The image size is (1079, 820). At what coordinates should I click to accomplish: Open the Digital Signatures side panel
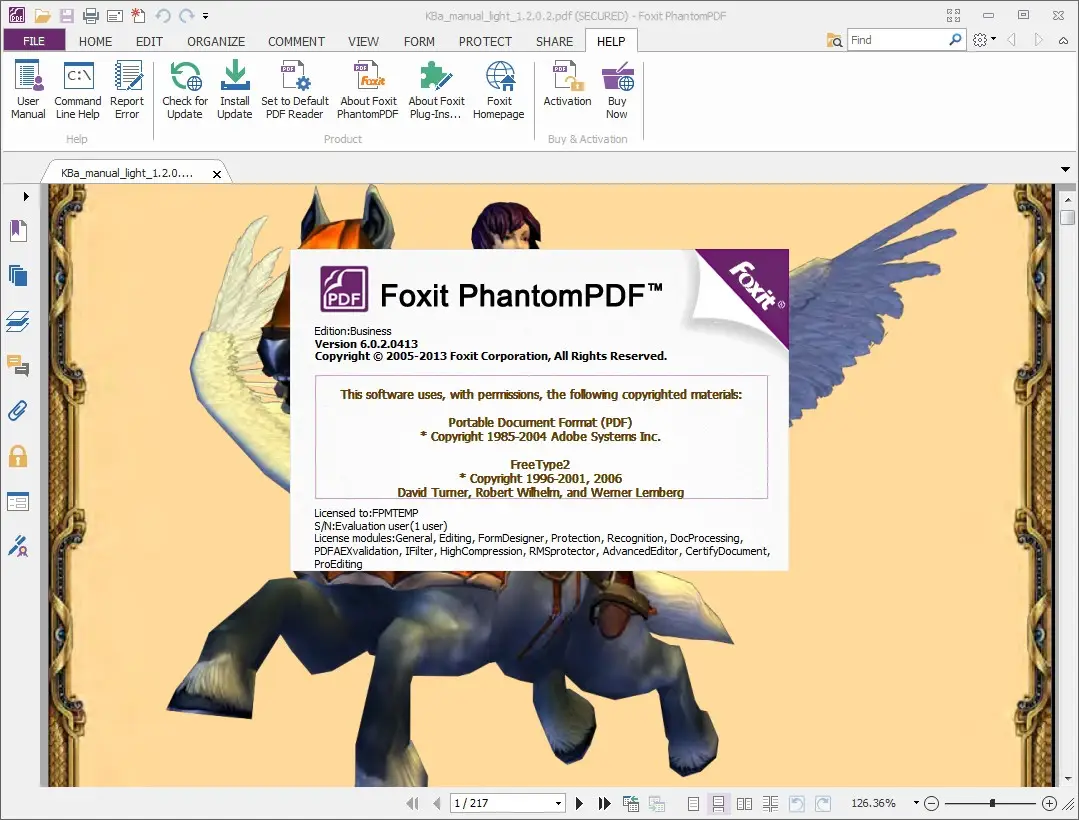(19, 546)
